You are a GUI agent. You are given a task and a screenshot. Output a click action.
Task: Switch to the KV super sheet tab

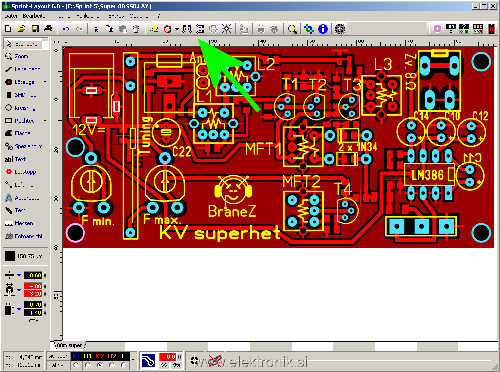point(69,345)
